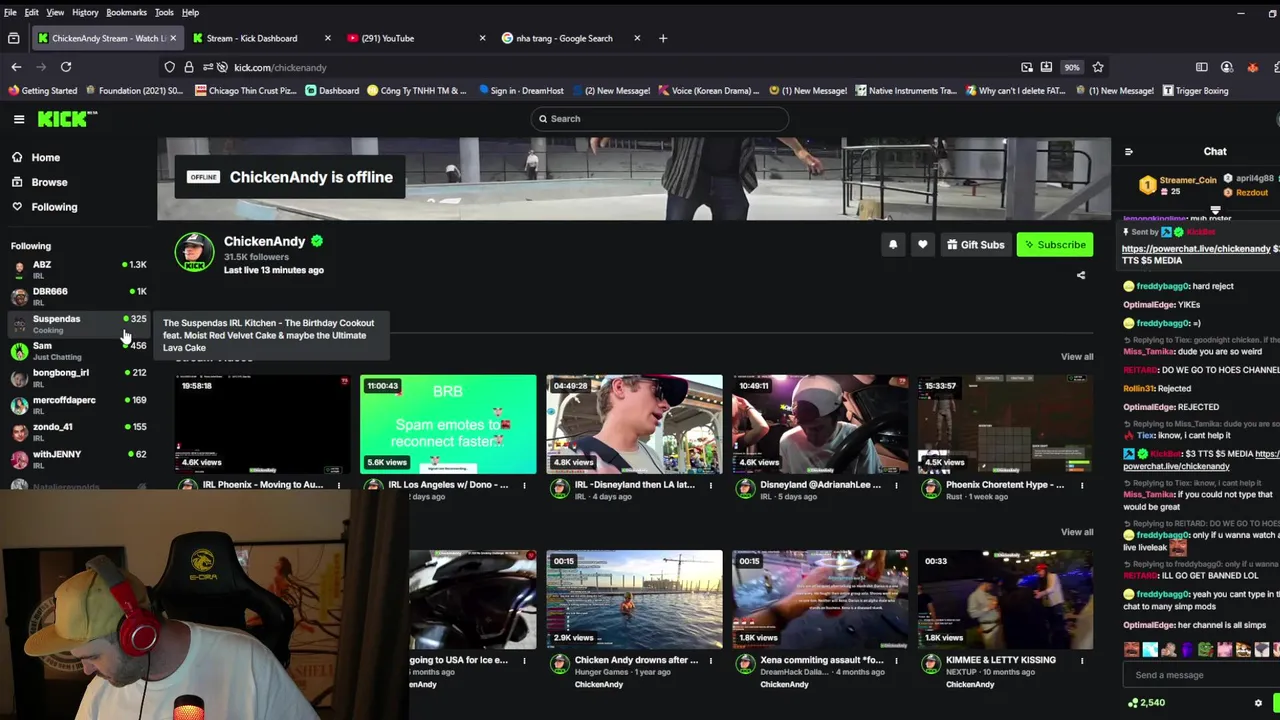This screenshot has width=1280, height=720.
Task: Insert the purple emote
Action: 1187,650
